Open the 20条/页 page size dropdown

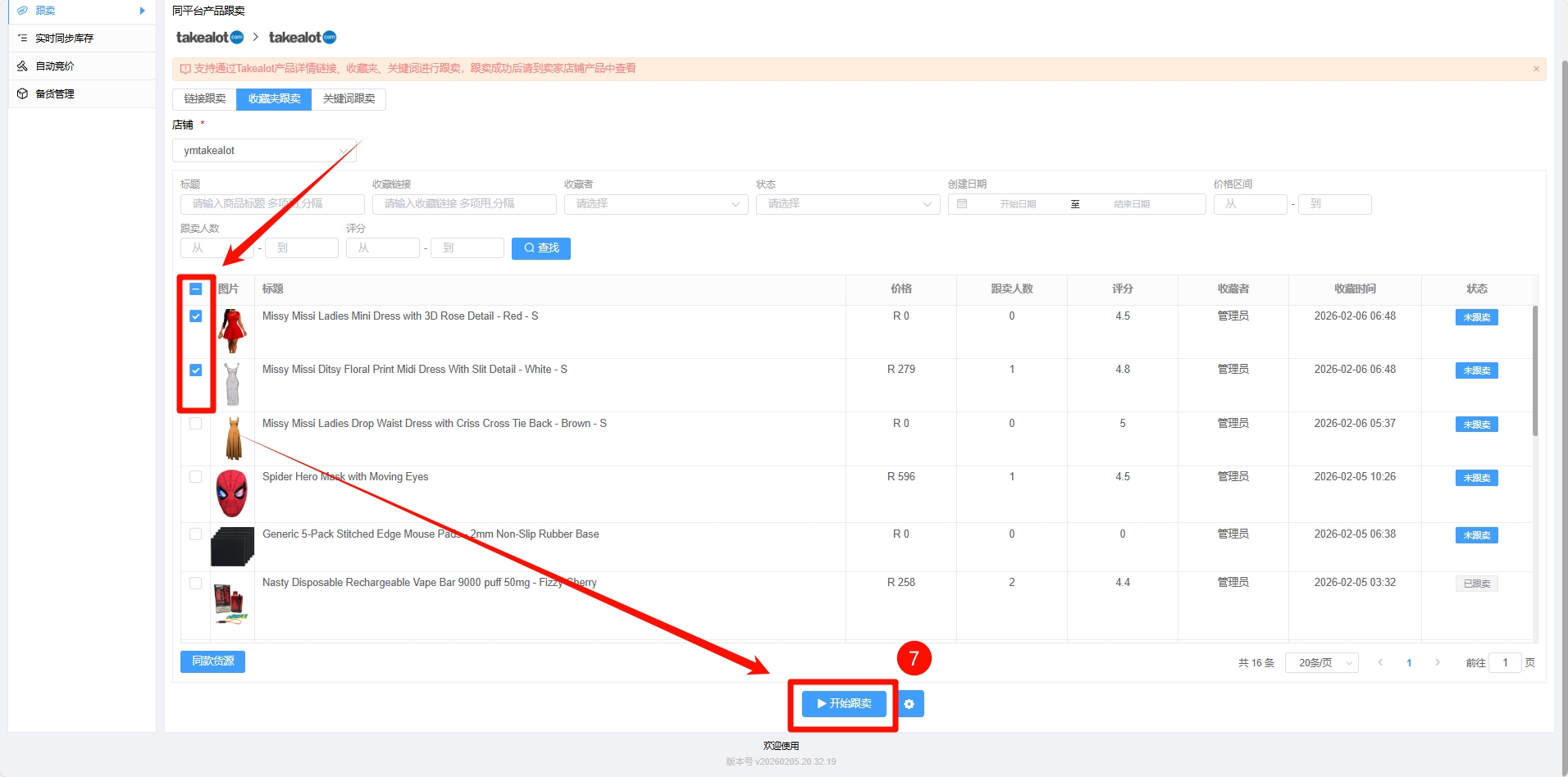tap(1321, 663)
